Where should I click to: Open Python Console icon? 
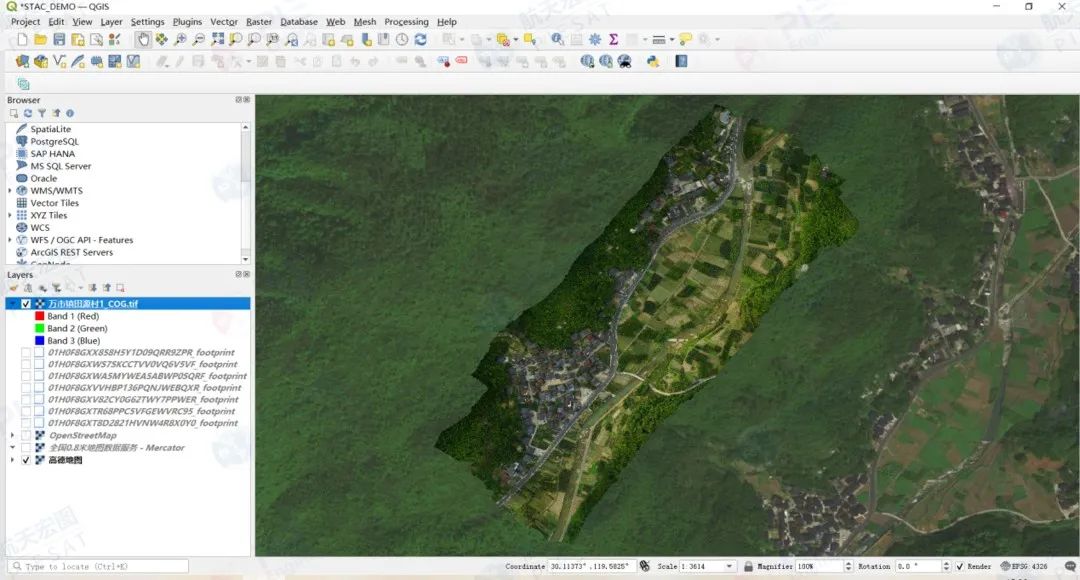point(653,61)
